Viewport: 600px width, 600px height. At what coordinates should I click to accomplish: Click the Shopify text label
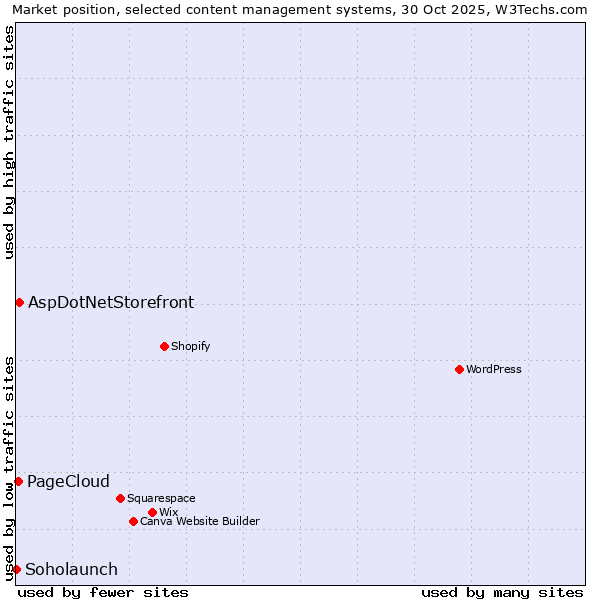[x=190, y=346]
